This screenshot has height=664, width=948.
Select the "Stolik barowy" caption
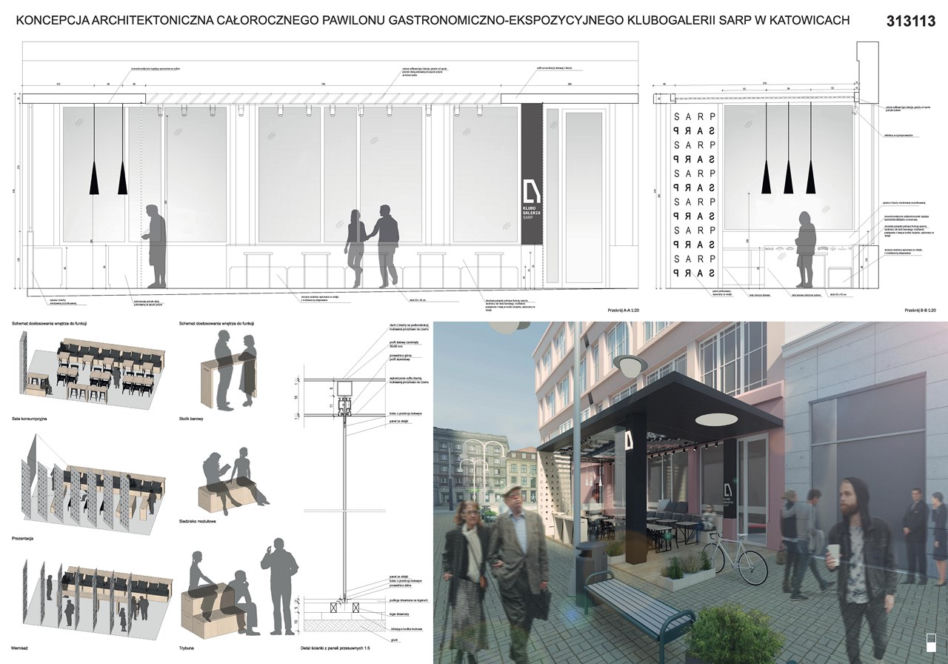tap(191, 418)
